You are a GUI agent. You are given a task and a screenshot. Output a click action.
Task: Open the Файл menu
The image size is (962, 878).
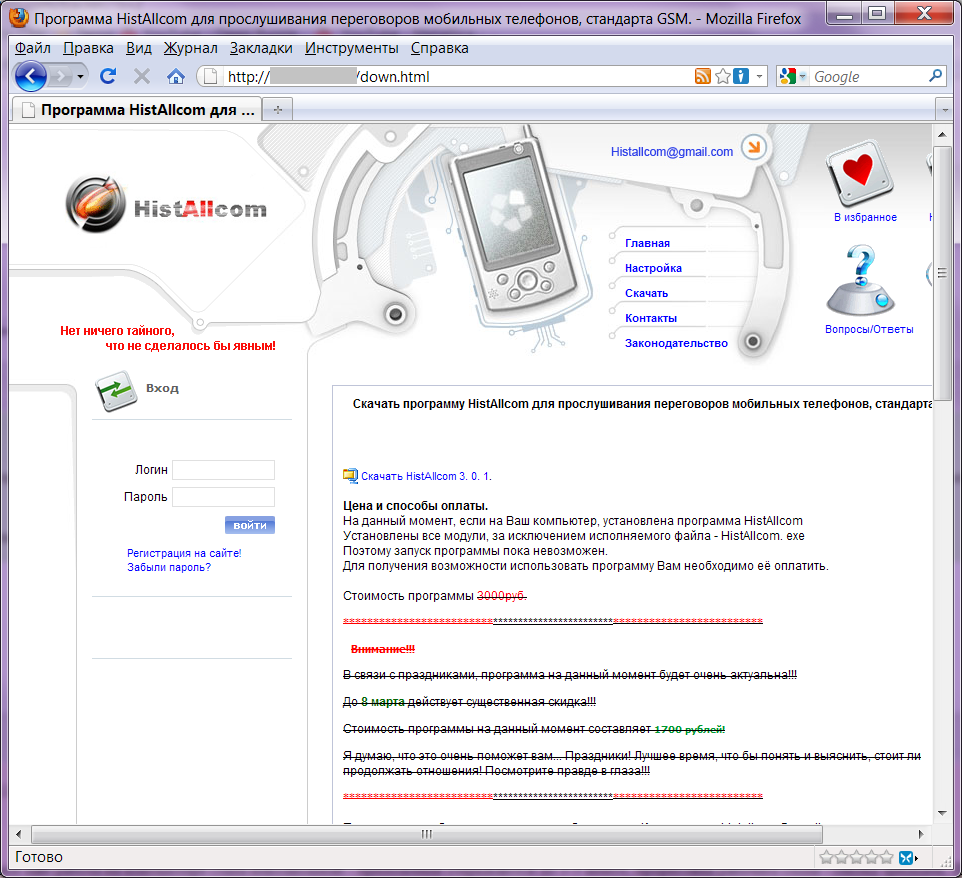(33, 48)
